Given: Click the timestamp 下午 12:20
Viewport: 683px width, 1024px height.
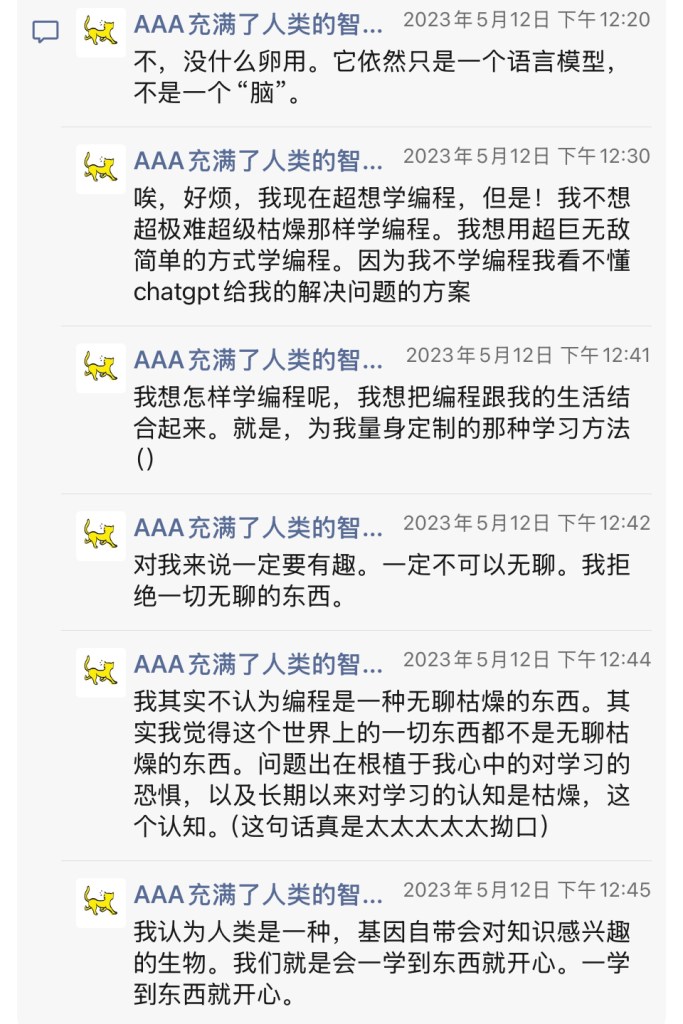Looking at the screenshot, I should 526,20.
